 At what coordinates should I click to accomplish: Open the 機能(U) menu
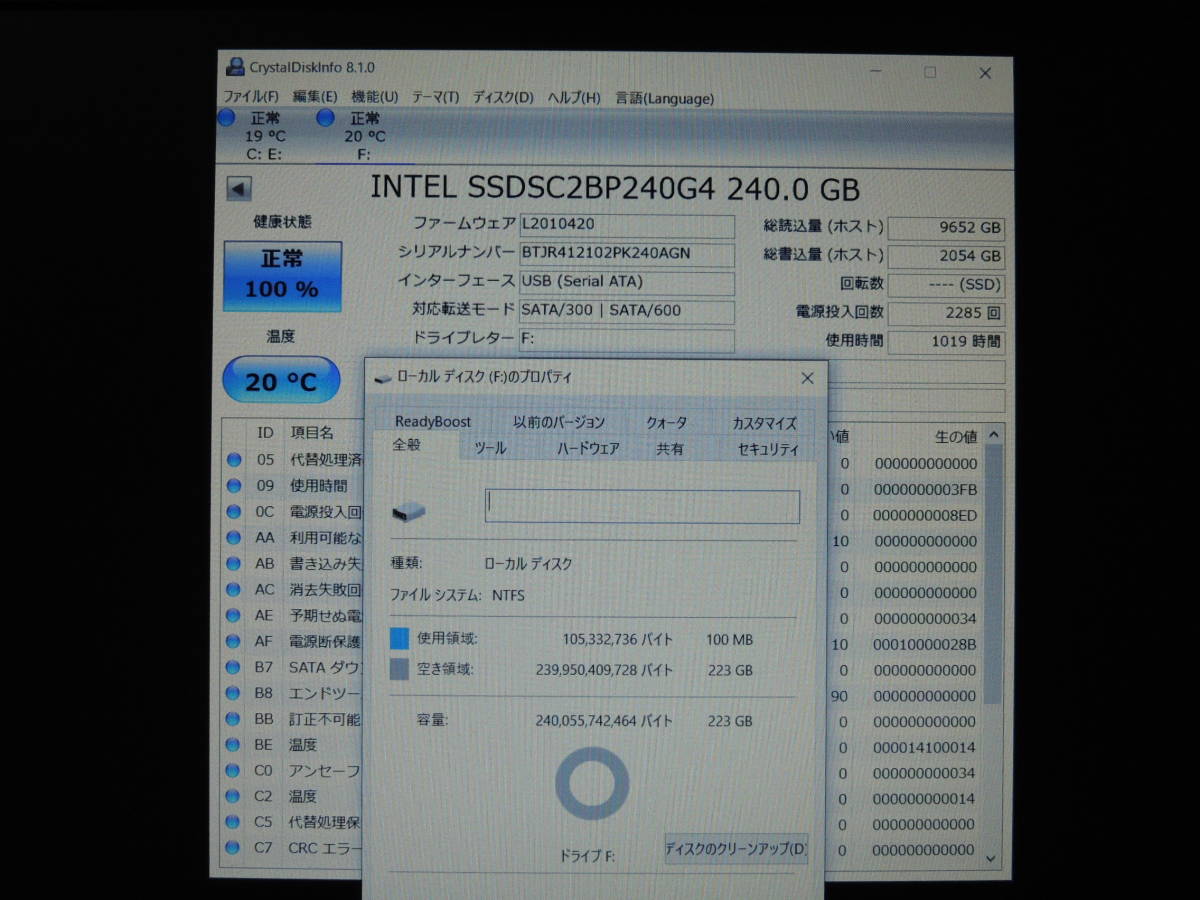(x=374, y=97)
